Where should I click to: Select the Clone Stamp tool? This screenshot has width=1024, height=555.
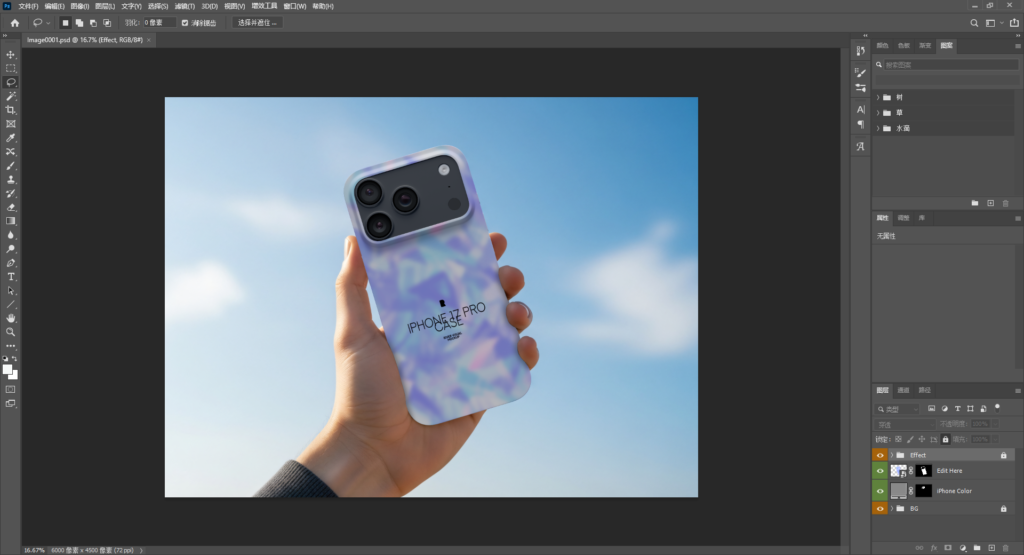point(10,179)
